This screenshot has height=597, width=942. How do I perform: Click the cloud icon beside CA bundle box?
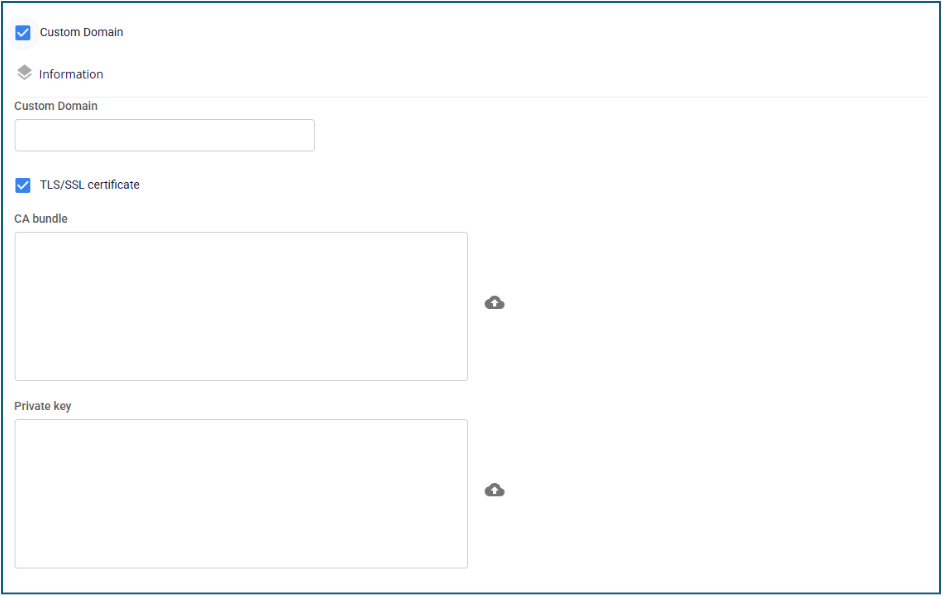494,303
